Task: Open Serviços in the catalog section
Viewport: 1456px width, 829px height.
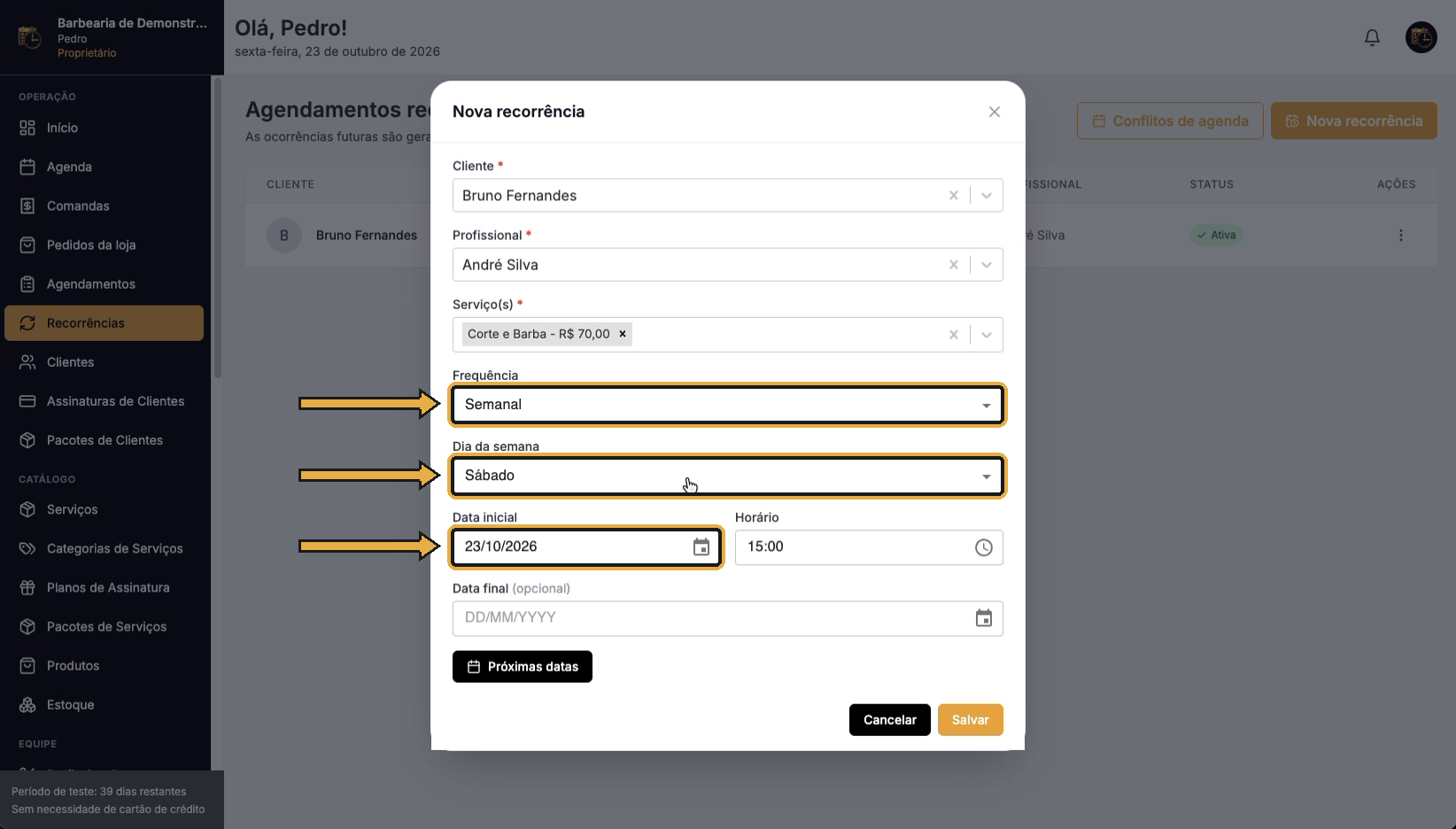Action: (x=105, y=509)
